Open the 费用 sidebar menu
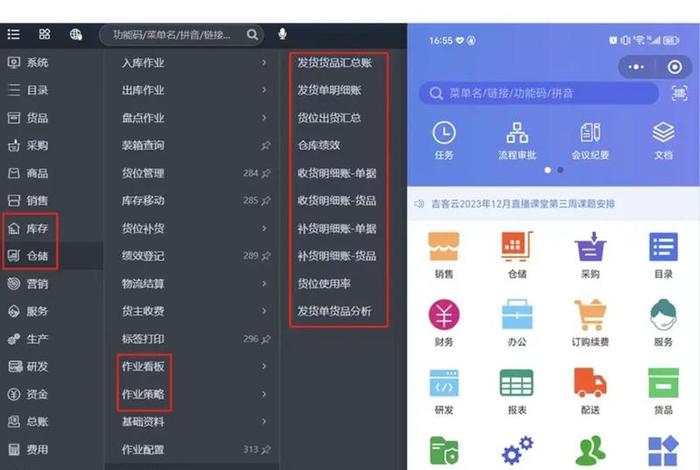The height and width of the screenshot is (470, 700). pyautogui.click(x=28, y=449)
